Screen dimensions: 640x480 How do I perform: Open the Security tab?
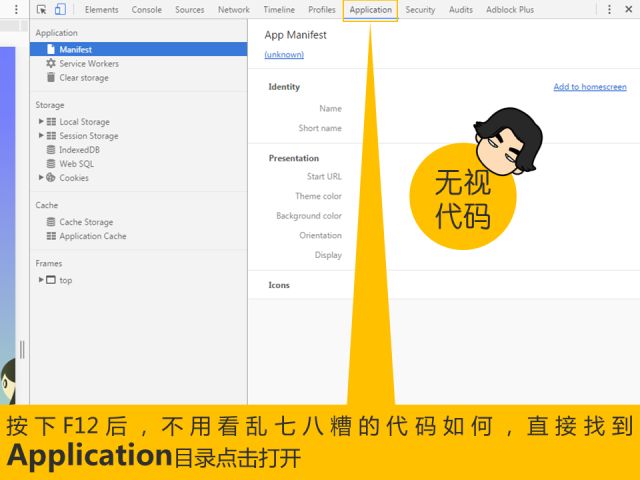click(x=420, y=9)
